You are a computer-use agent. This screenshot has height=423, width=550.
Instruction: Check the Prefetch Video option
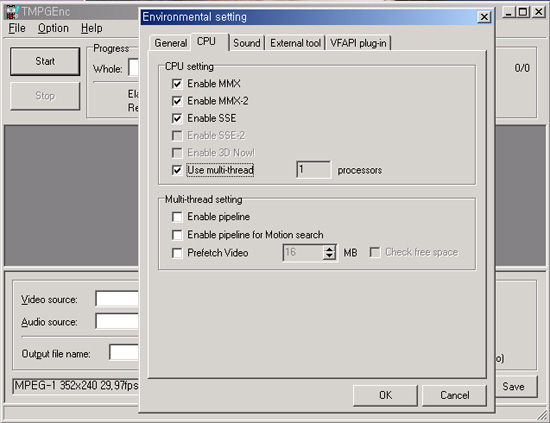pyautogui.click(x=177, y=253)
